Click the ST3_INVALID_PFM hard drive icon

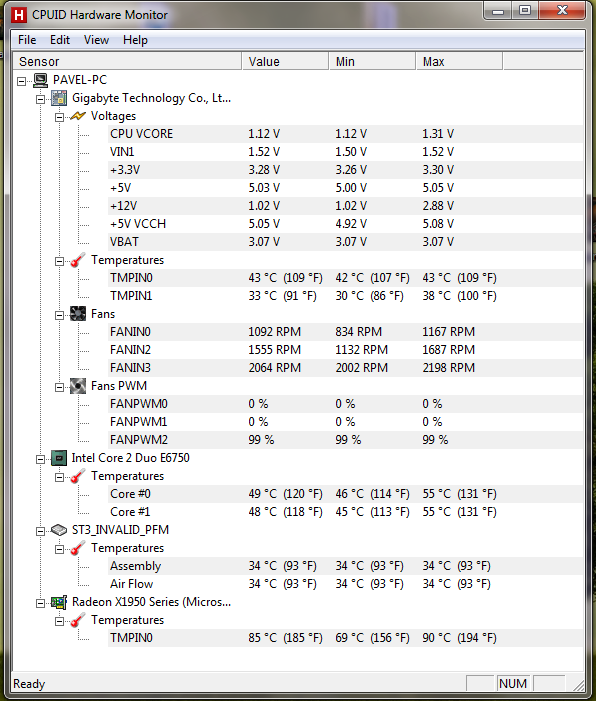coord(59,530)
